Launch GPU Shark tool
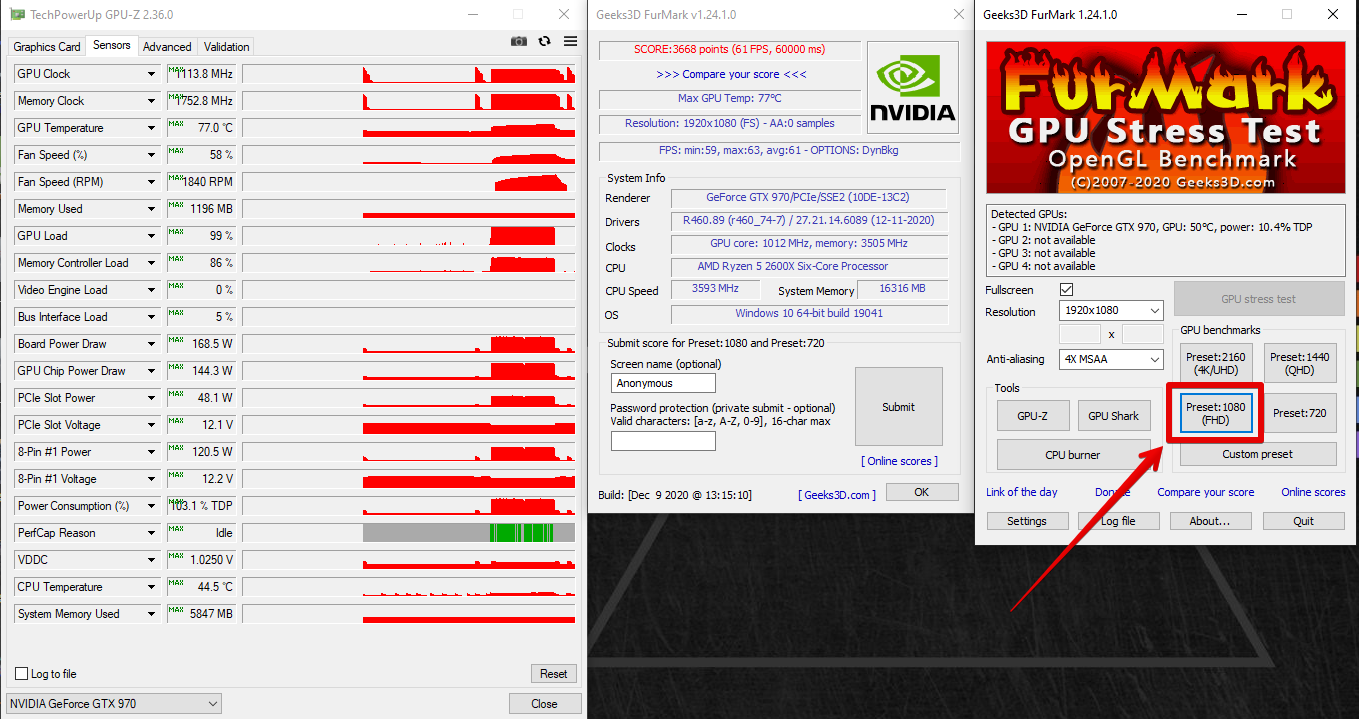Image resolution: width=1359 pixels, height=719 pixels. (x=1113, y=416)
